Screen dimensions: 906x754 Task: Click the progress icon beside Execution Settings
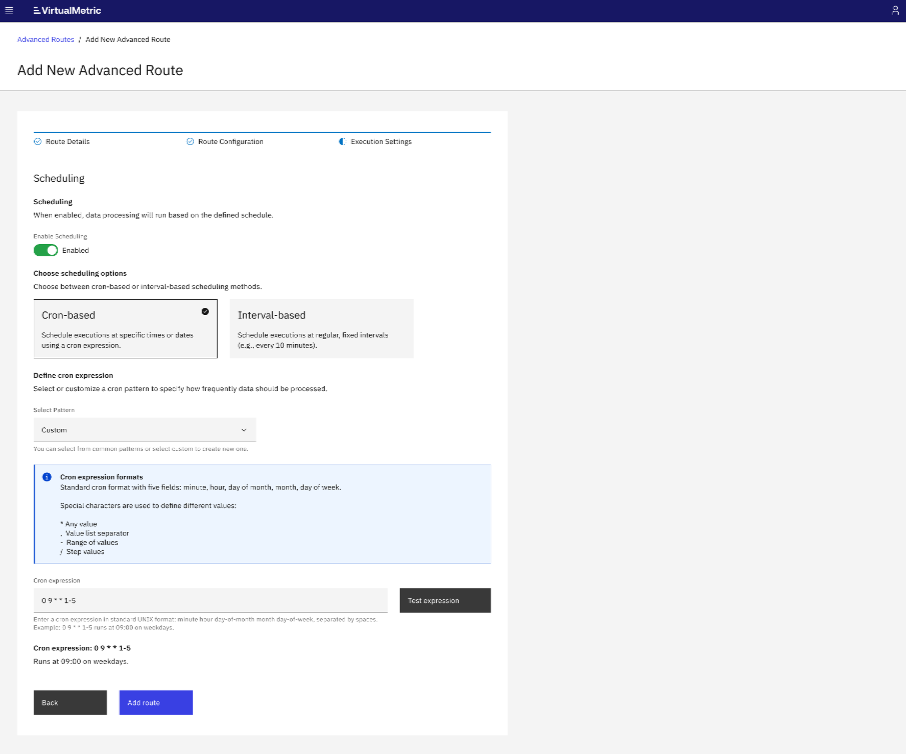point(340,141)
